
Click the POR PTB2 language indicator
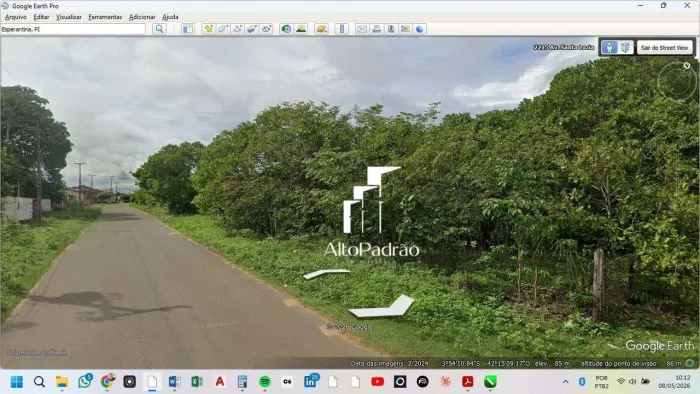[x=601, y=382]
